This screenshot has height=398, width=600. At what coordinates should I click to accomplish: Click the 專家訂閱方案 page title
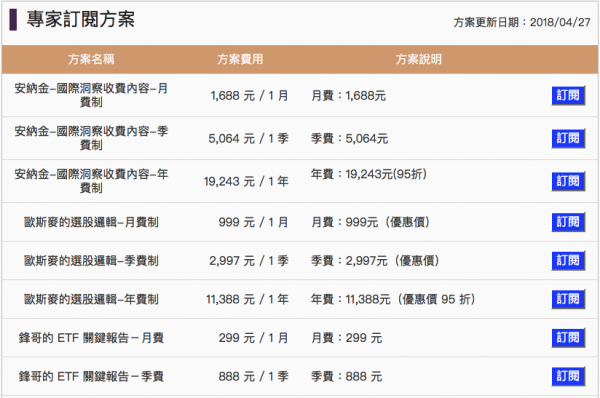[80, 19]
